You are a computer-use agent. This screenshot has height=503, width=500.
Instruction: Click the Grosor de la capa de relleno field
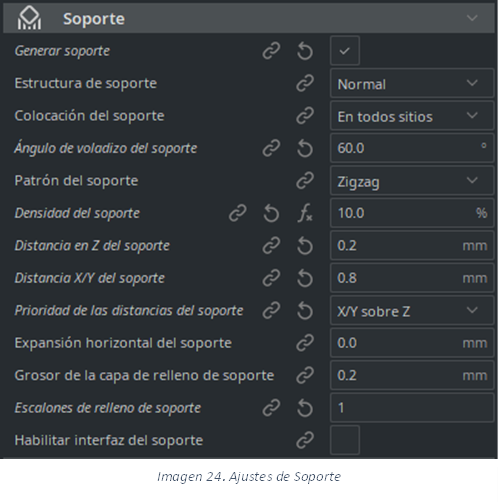[x=412, y=375]
